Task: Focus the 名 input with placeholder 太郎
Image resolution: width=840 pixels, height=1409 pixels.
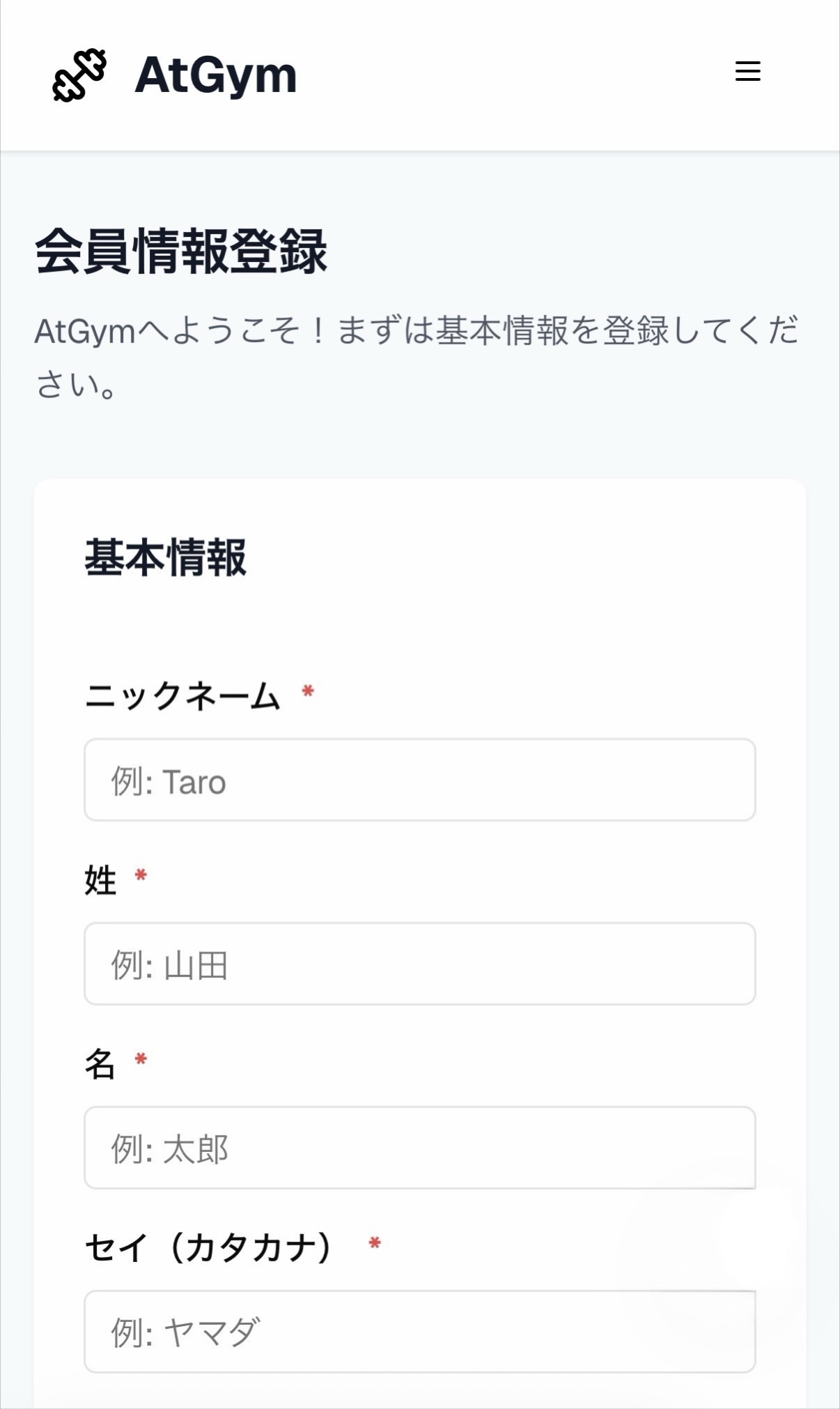Action: [x=419, y=1148]
